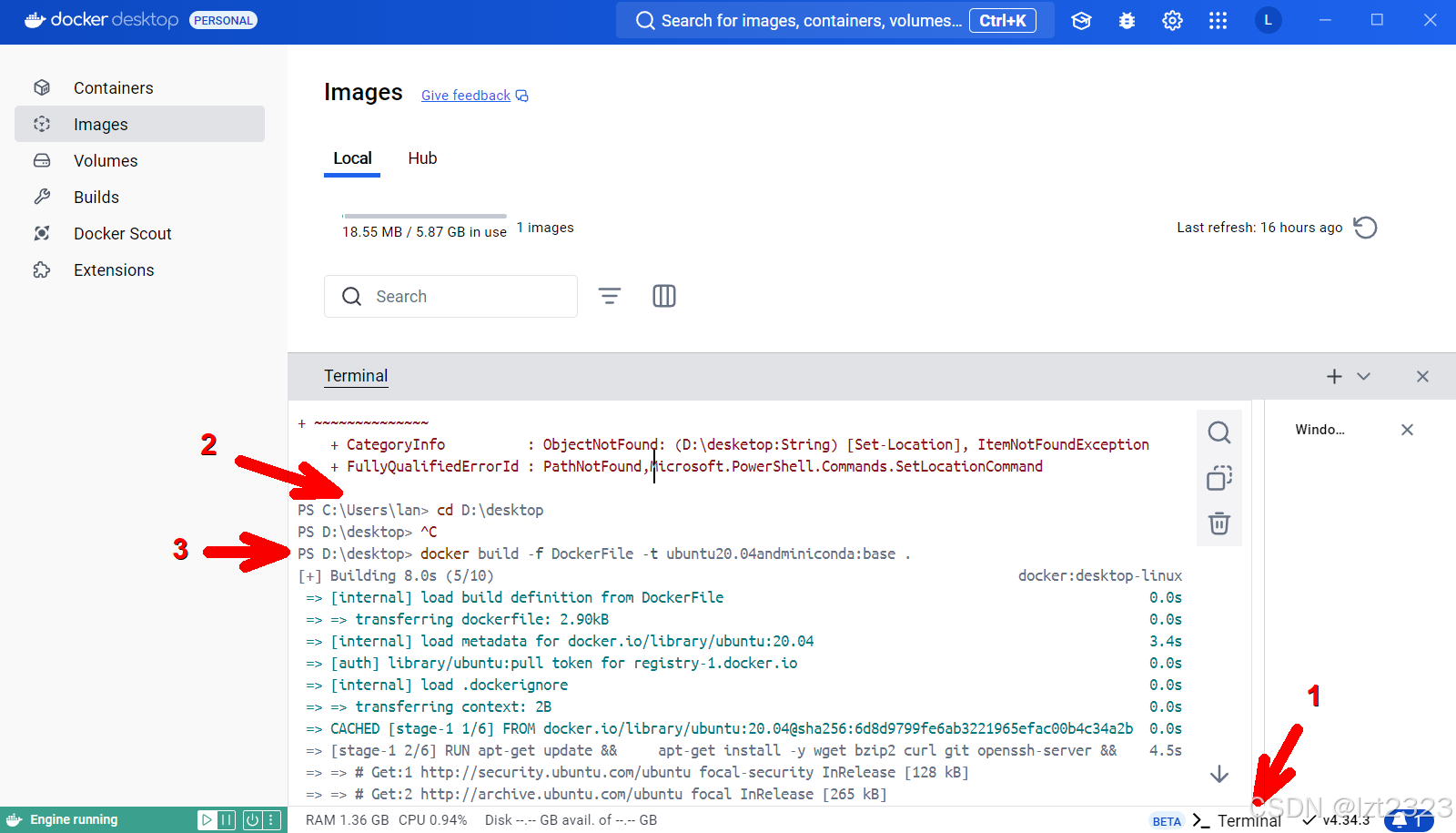Click the Ctrl+K shortcut badge
This screenshot has width=1456, height=833.
tap(1003, 20)
